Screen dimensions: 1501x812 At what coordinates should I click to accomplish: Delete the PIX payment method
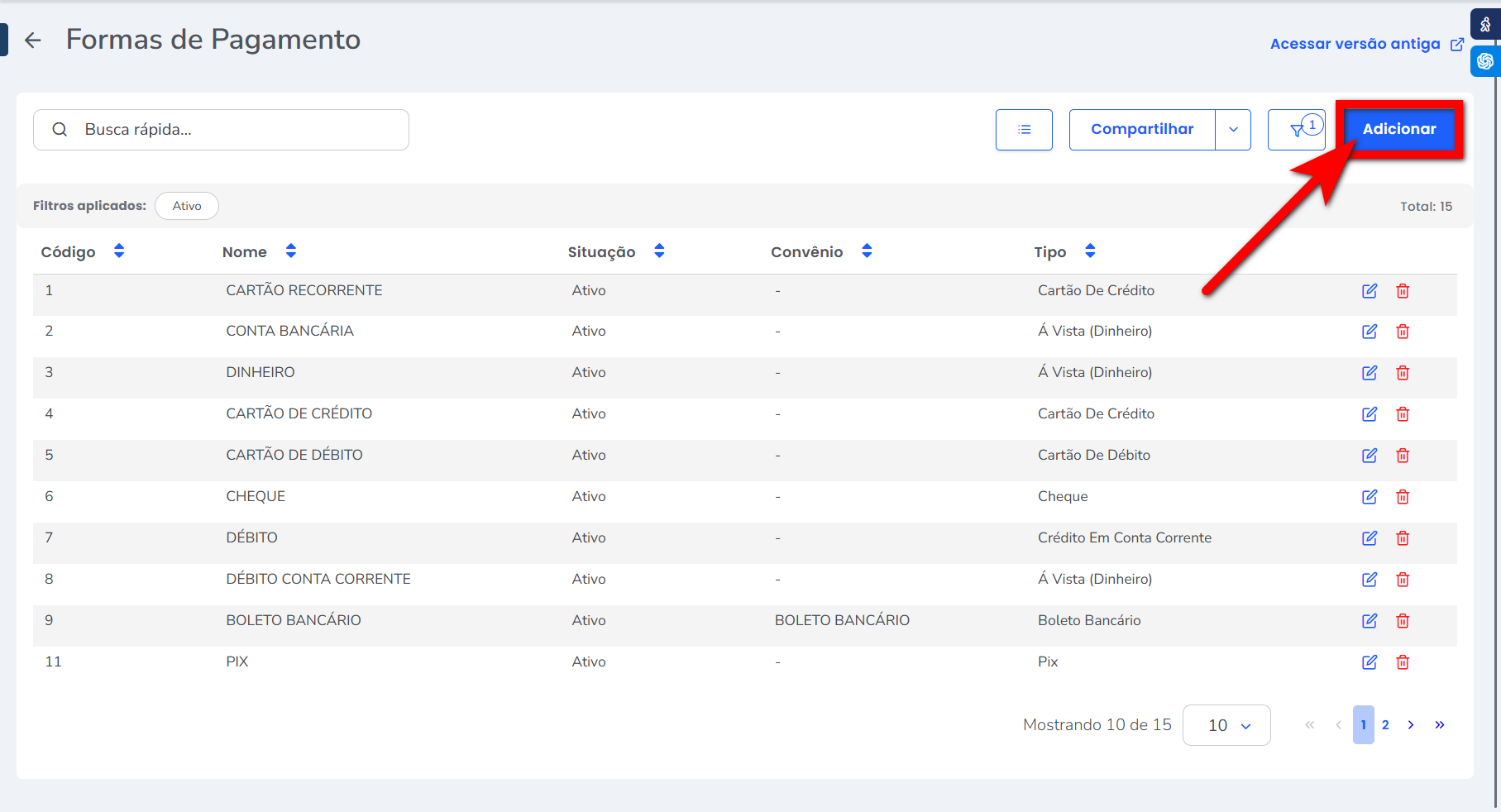point(1403,662)
